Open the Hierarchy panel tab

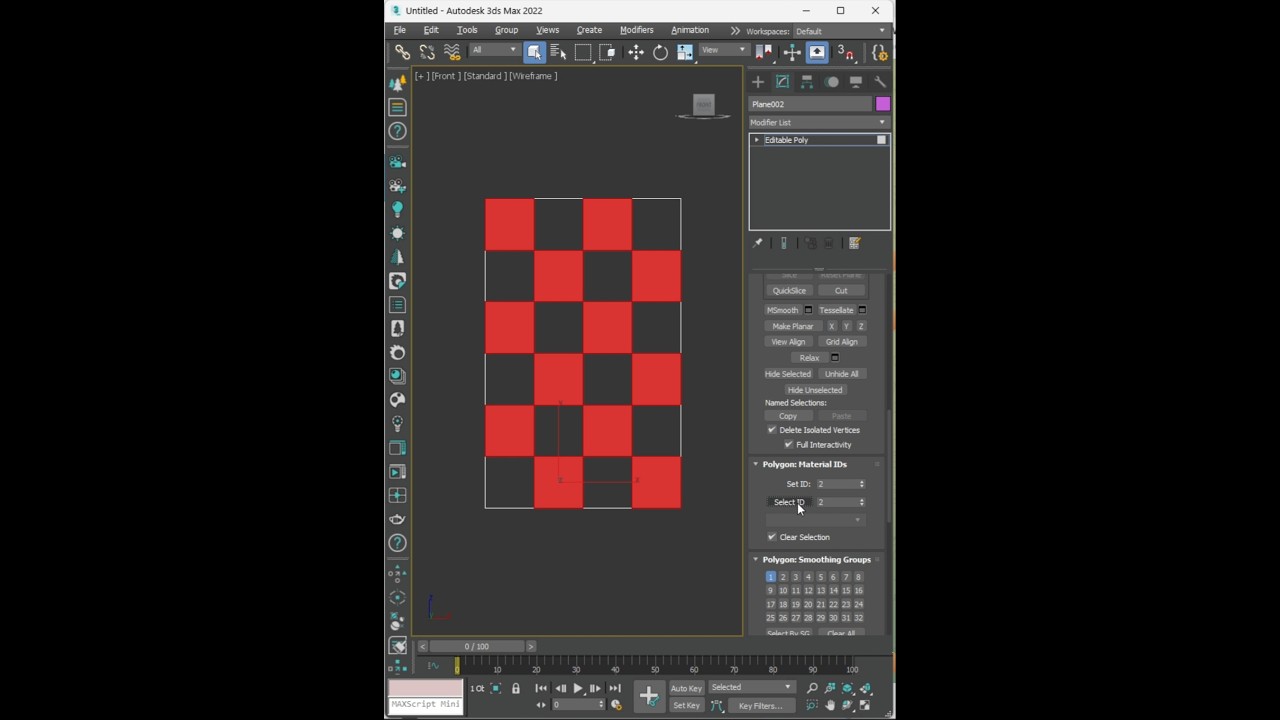point(807,82)
